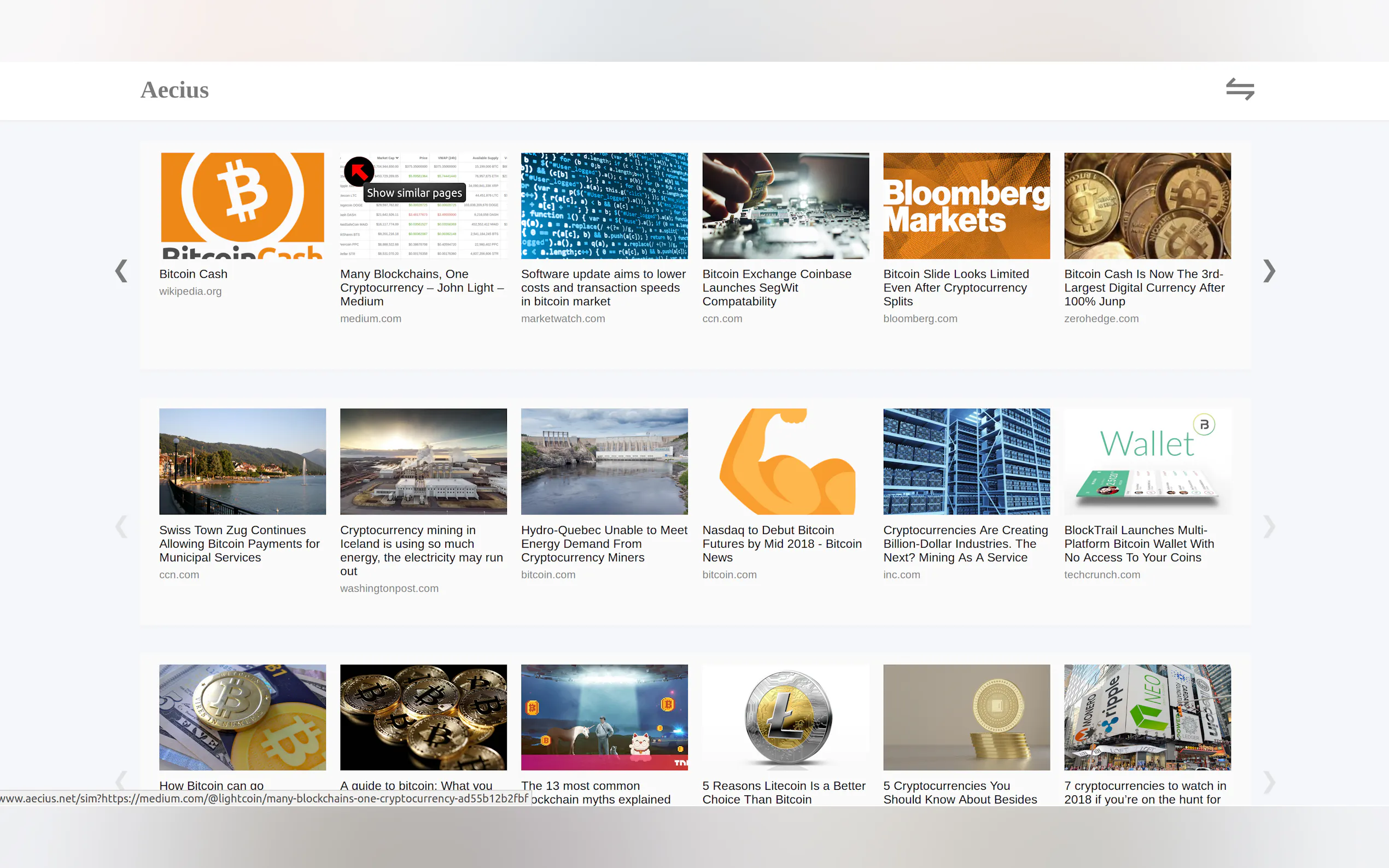Open the dark bitcoin coins thumbnail
Image resolution: width=1389 pixels, height=868 pixels.
coord(423,718)
